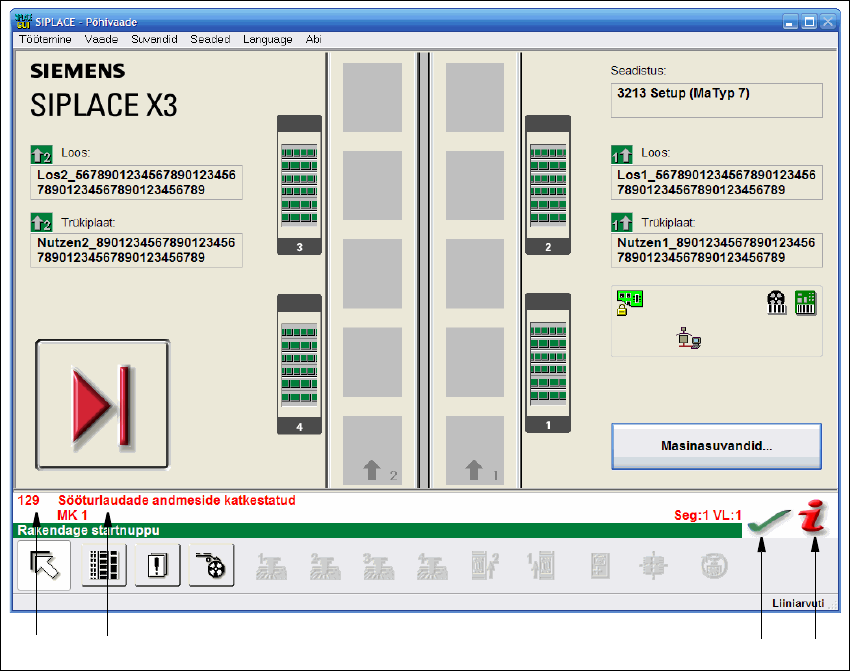Screen dimensions: 850x671
Task: Click error text 'Sööturlaudade andmeside katkestatud'
Action: (x=177, y=500)
